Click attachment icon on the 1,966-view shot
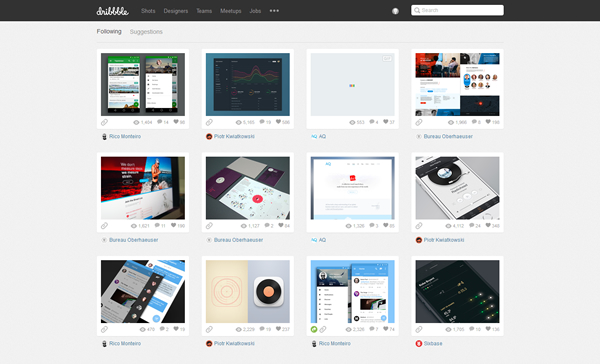The image size is (600, 364). pos(419,122)
